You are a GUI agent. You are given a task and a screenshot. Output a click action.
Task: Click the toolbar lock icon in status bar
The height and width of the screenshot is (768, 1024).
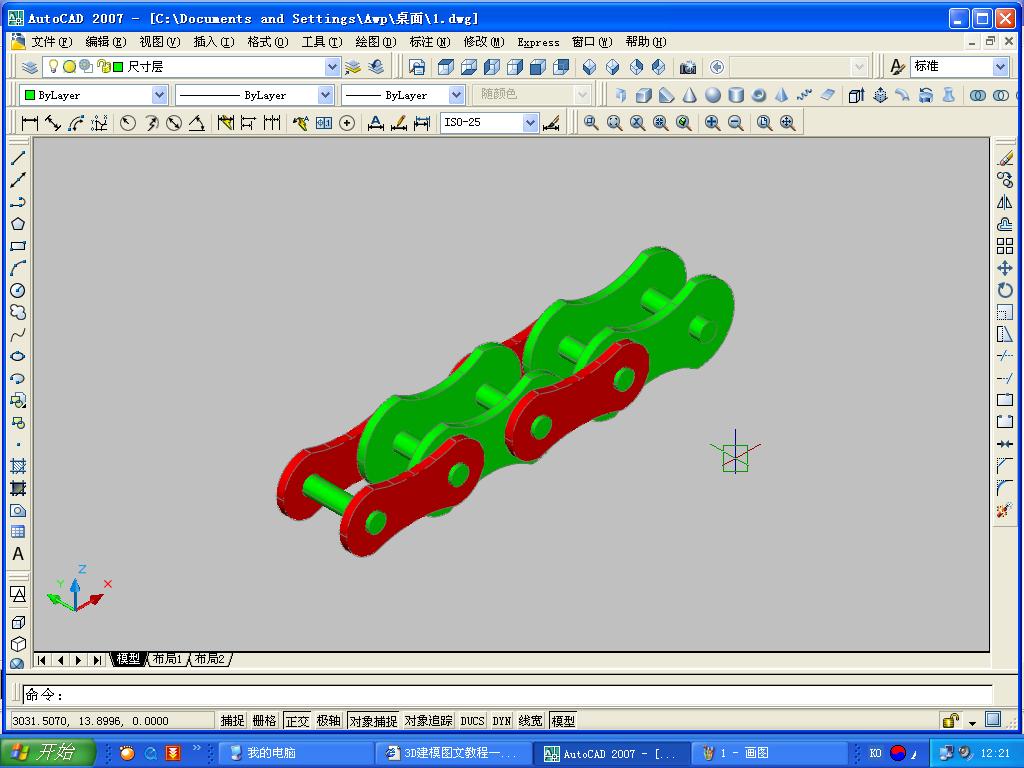point(950,720)
